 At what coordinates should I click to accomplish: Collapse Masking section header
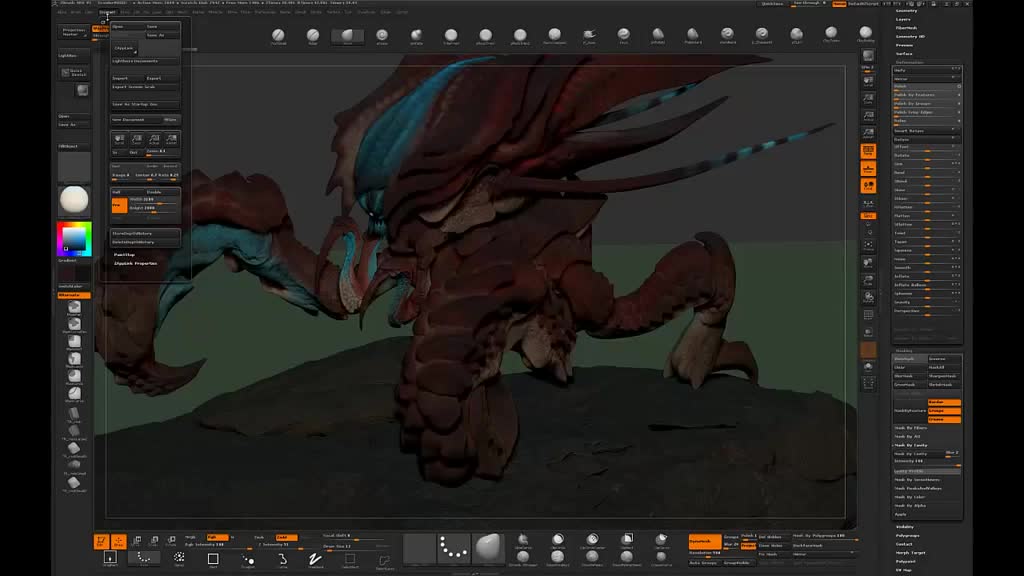904,351
